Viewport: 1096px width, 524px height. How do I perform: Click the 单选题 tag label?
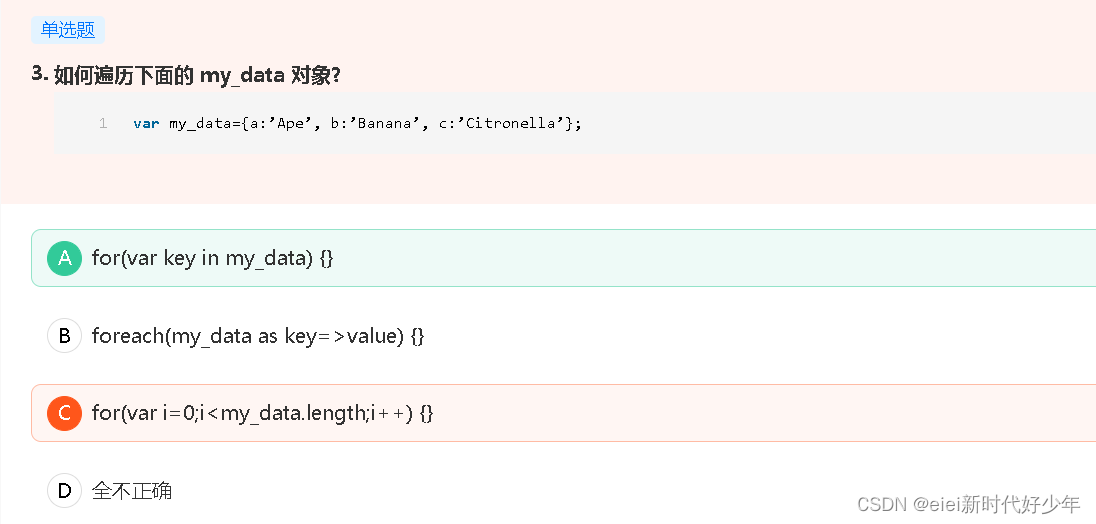[68, 30]
